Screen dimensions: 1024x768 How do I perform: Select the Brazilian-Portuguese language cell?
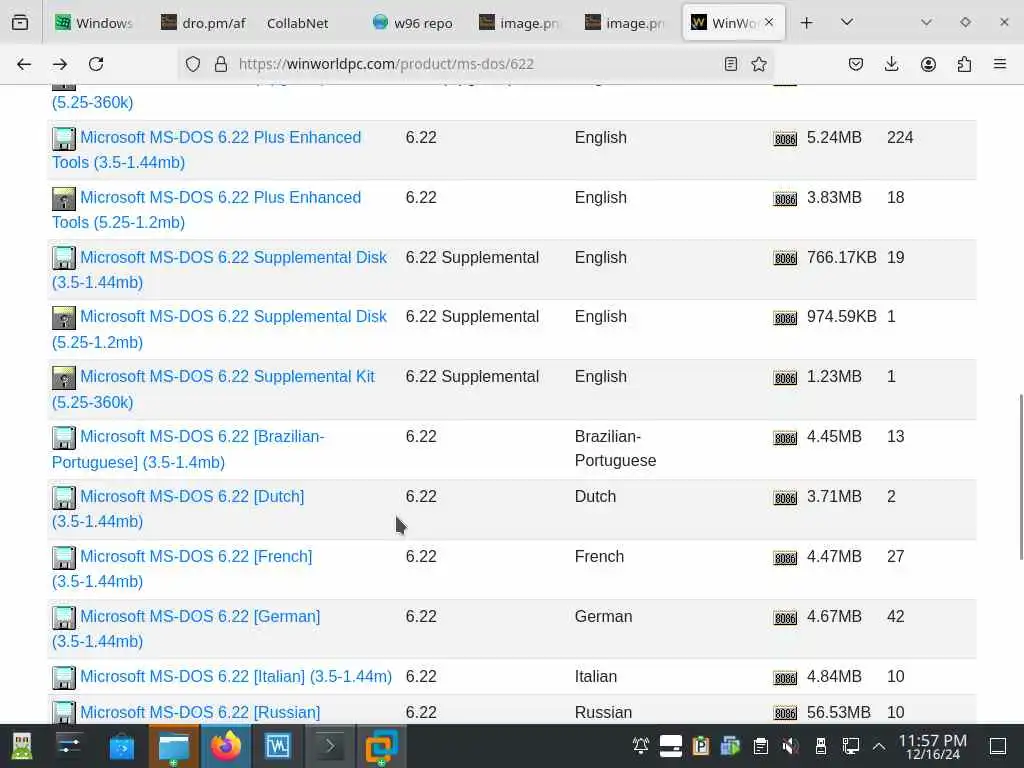tap(615, 448)
